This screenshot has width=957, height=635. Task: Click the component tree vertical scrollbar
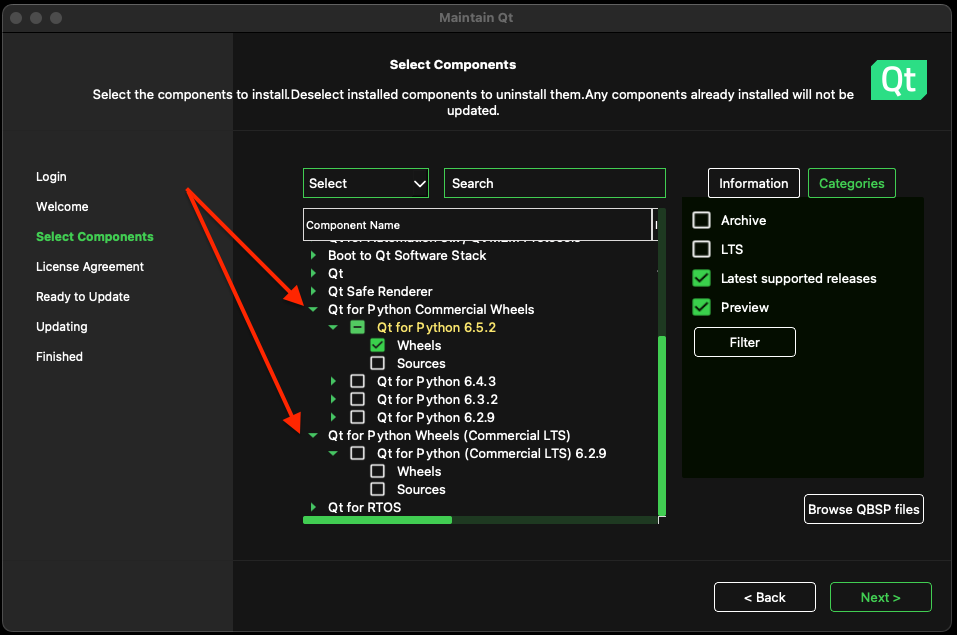[660, 420]
